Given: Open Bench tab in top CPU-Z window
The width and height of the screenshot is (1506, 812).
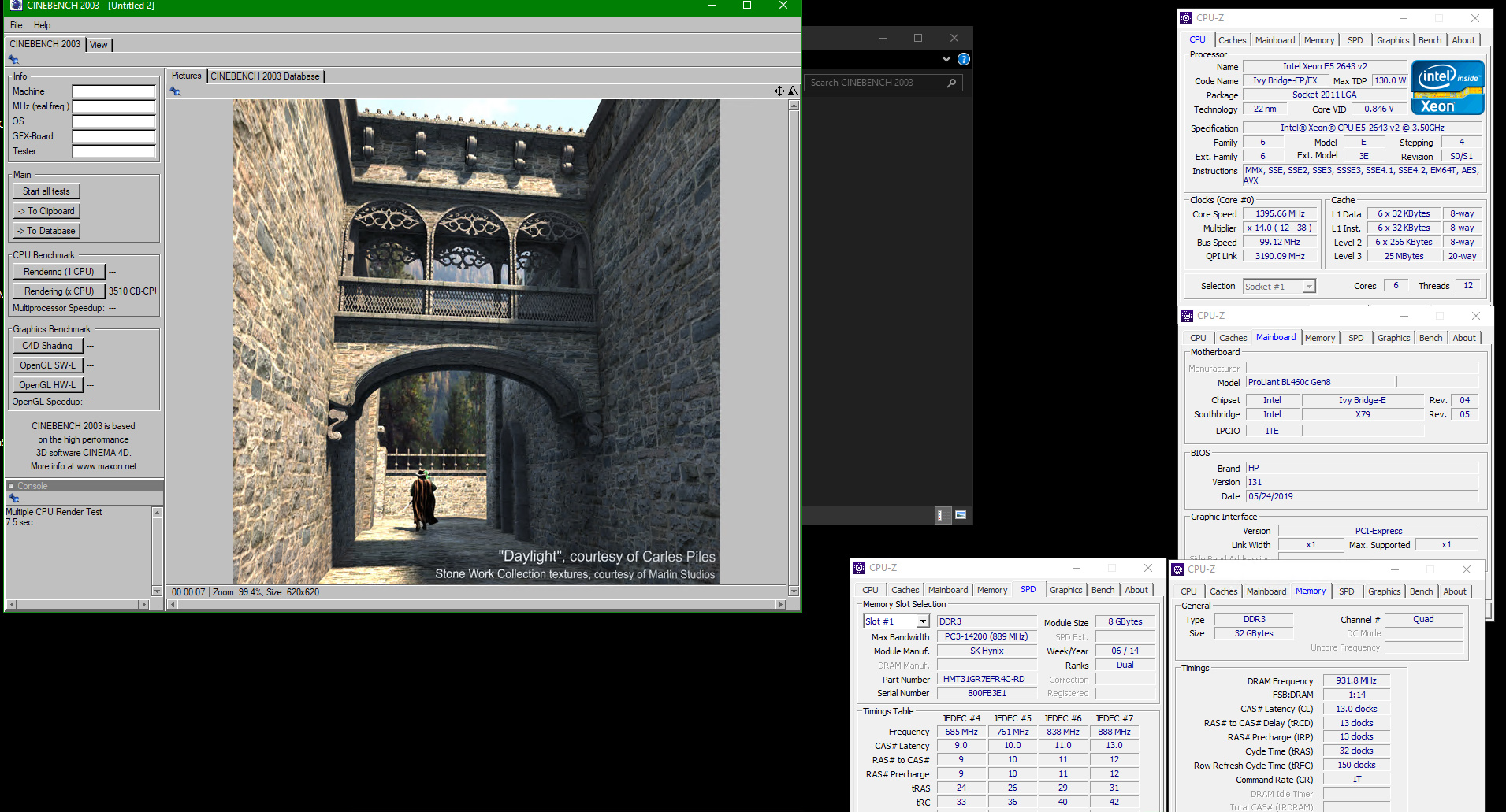Looking at the screenshot, I should [1430, 40].
